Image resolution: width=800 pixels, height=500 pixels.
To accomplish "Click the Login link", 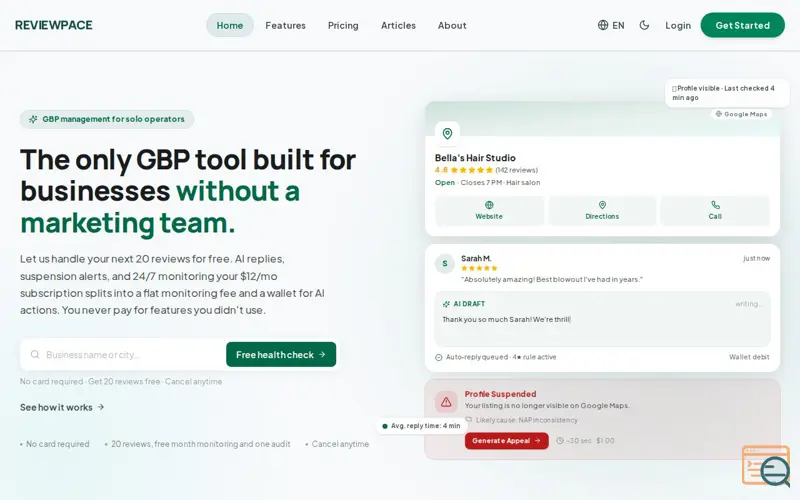I will pos(678,25).
